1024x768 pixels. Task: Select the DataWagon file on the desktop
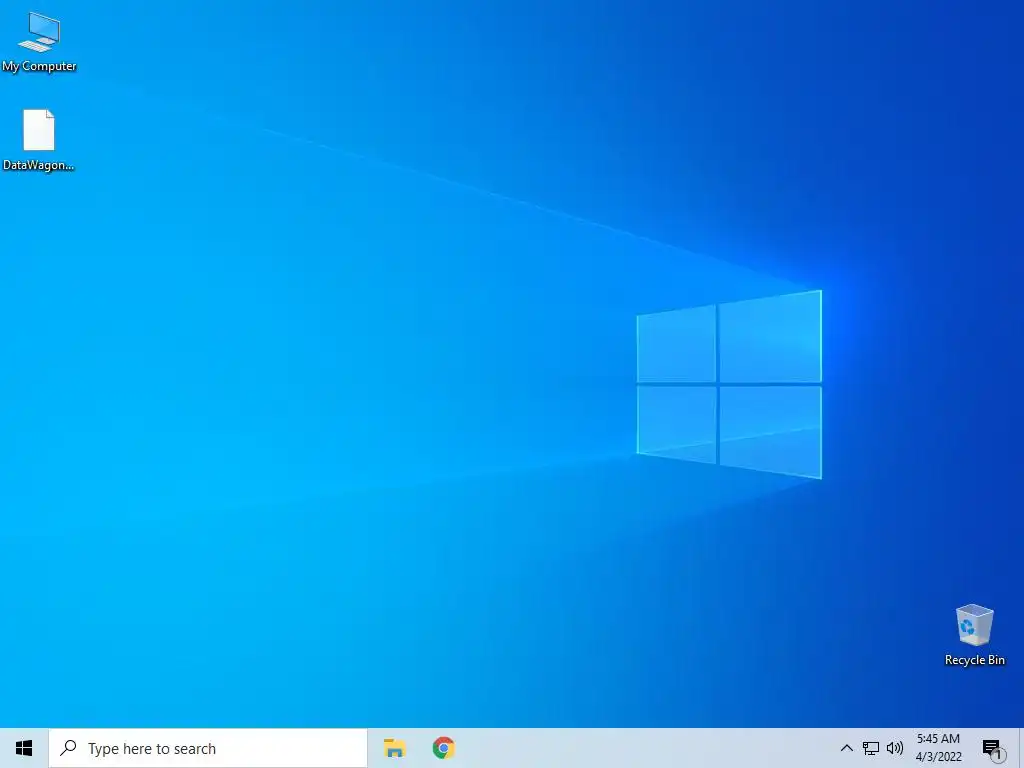click(x=39, y=140)
